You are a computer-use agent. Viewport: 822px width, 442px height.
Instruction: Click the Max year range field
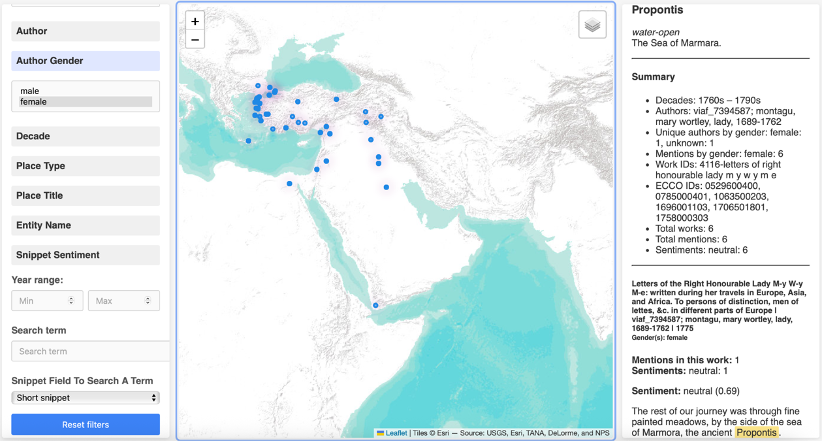pos(123,300)
